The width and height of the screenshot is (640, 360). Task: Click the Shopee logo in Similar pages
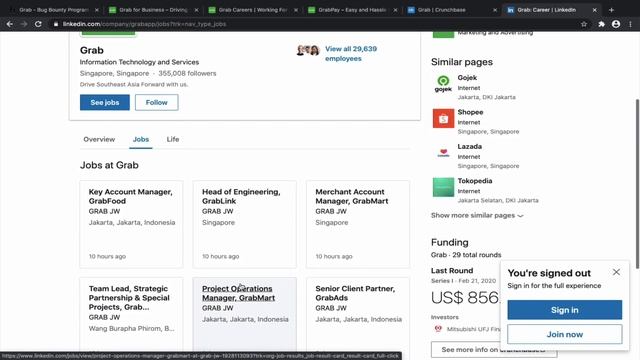click(x=443, y=118)
